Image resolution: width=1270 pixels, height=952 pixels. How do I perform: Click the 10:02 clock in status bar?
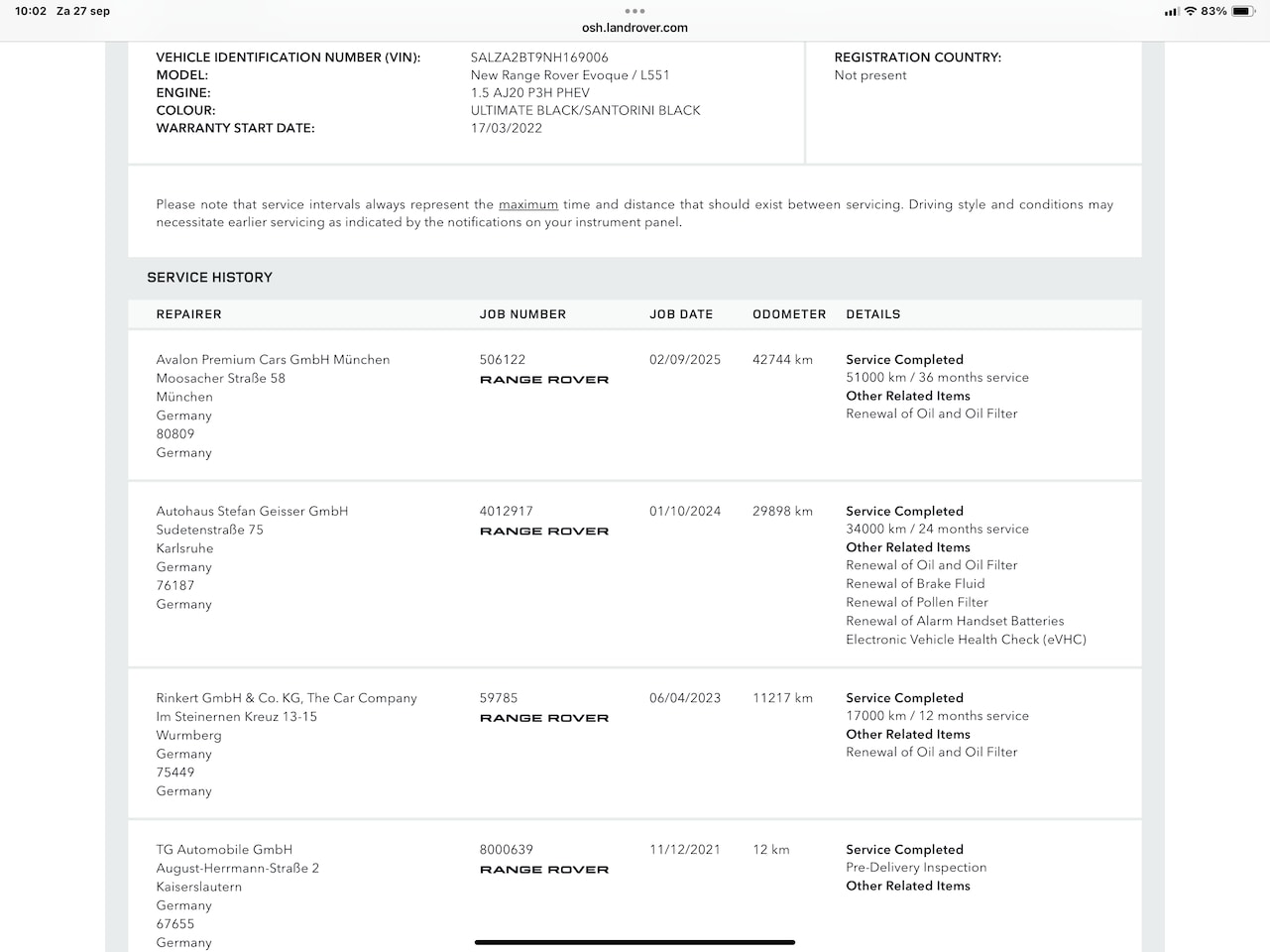point(31,11)
